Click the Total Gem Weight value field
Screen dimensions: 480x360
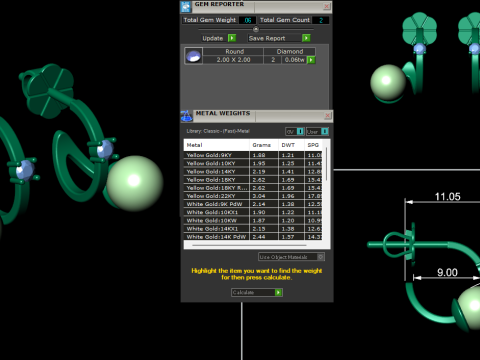tap(248, 20)
